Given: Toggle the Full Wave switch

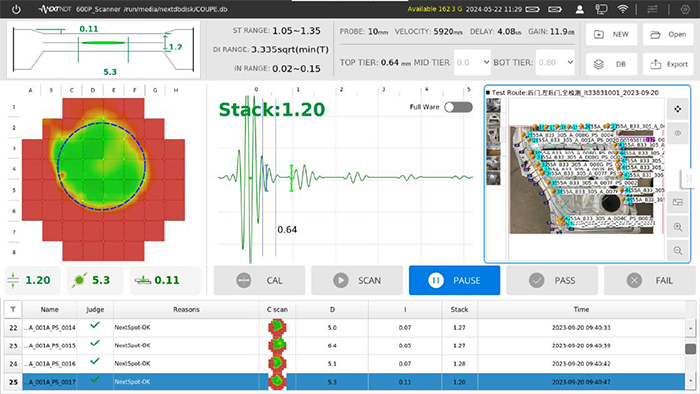Looking at the screenshot, I should pyautogui.click(x=458, y=107).
